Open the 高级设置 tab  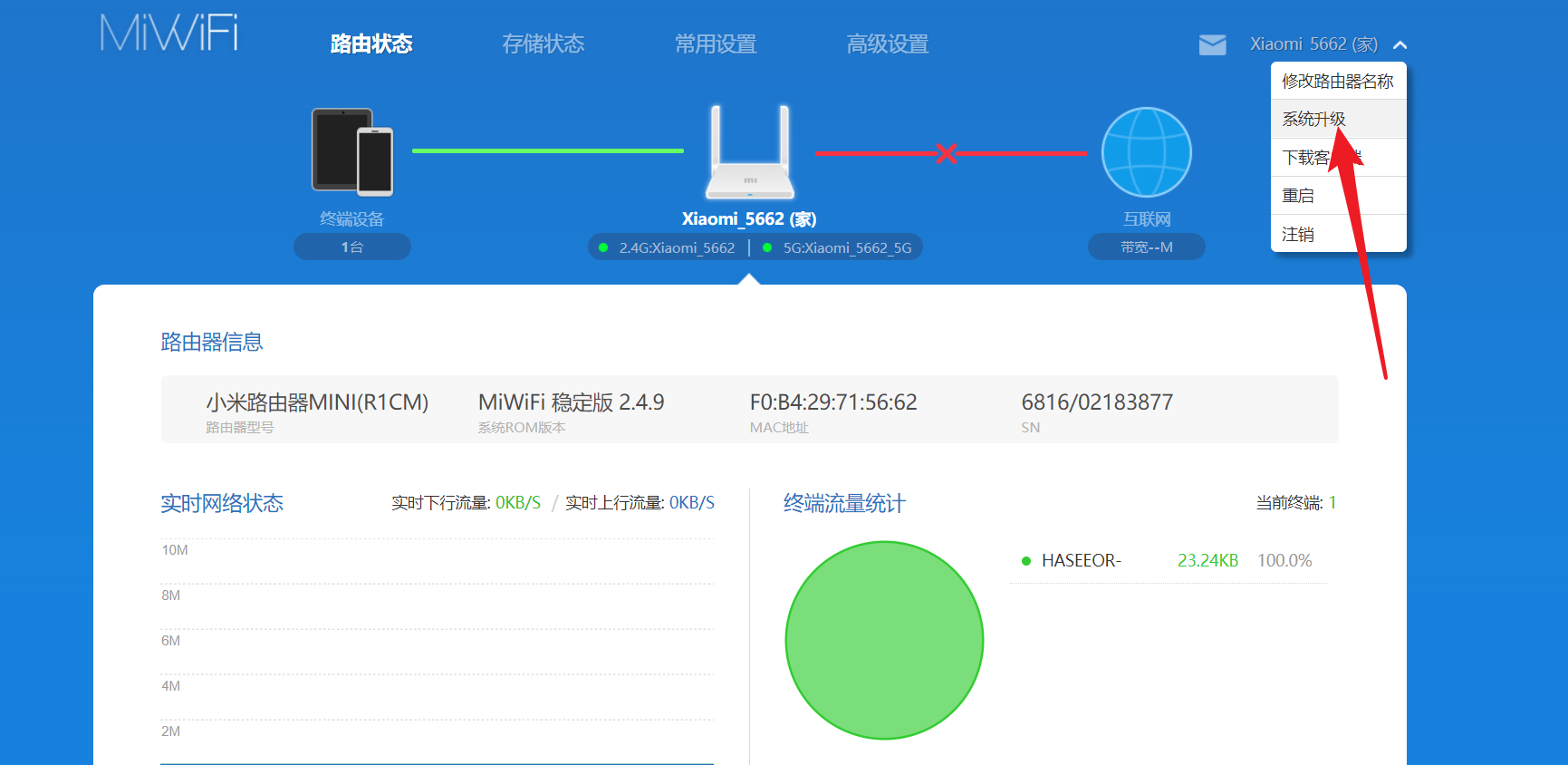[x=888, y=44]
